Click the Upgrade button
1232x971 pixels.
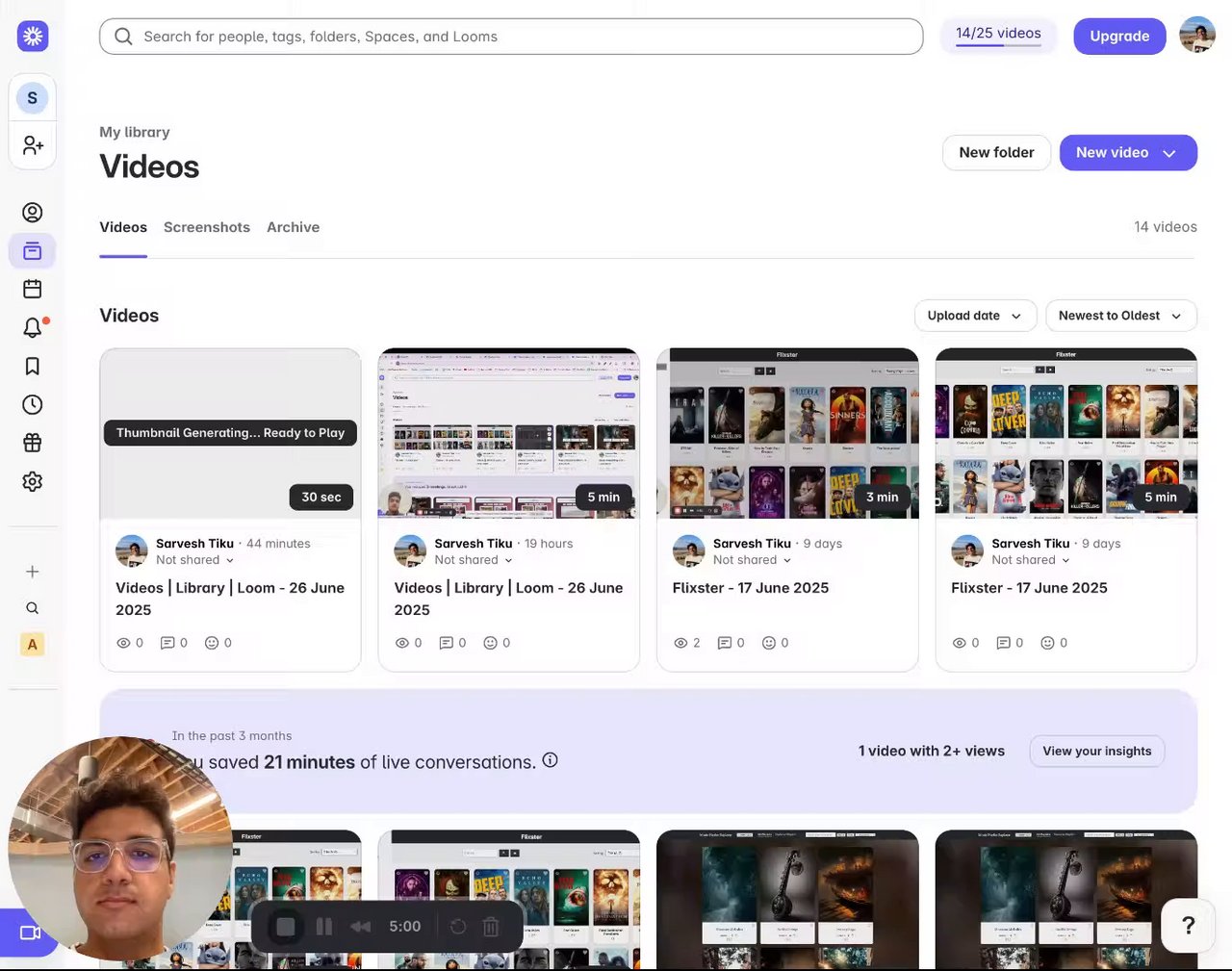1119,37
